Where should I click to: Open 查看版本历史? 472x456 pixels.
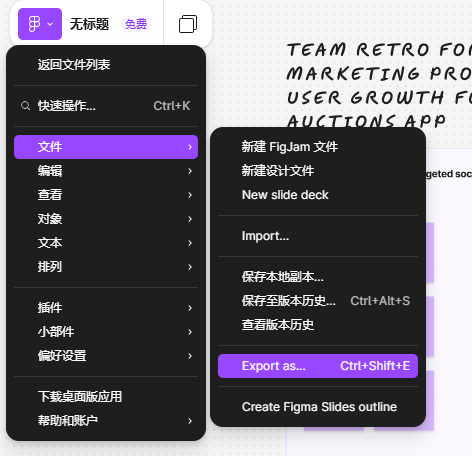coord(318,325)
